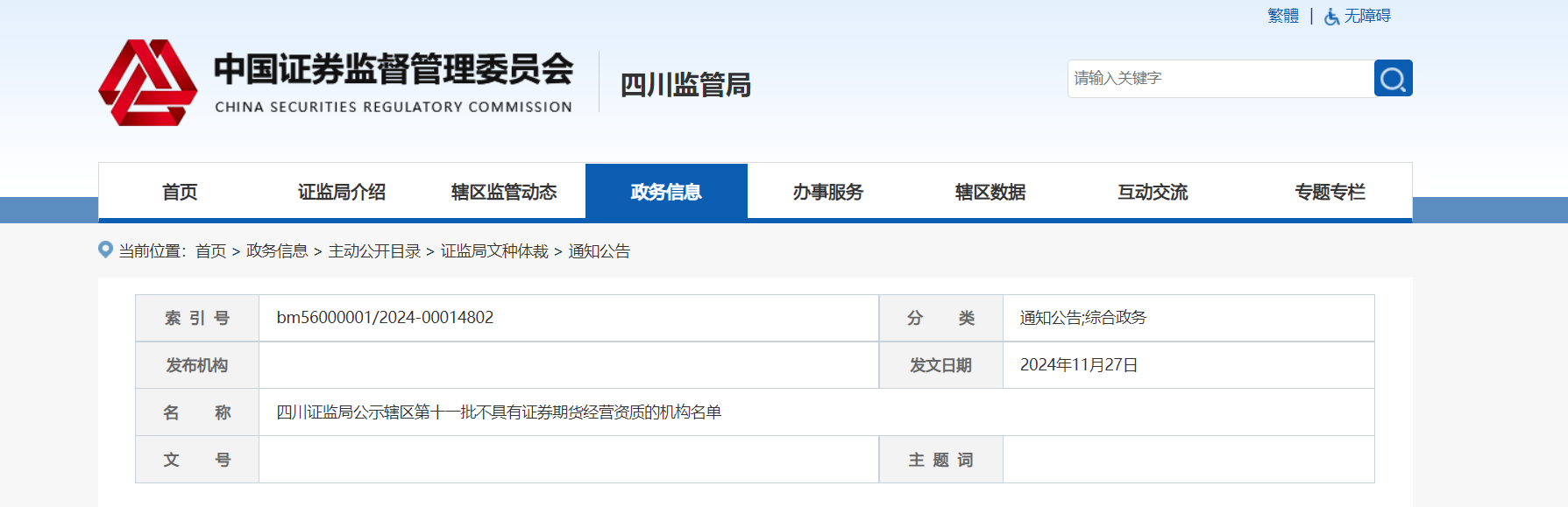Click the category value 通知公告;综合政务

tap(1083, 317)
